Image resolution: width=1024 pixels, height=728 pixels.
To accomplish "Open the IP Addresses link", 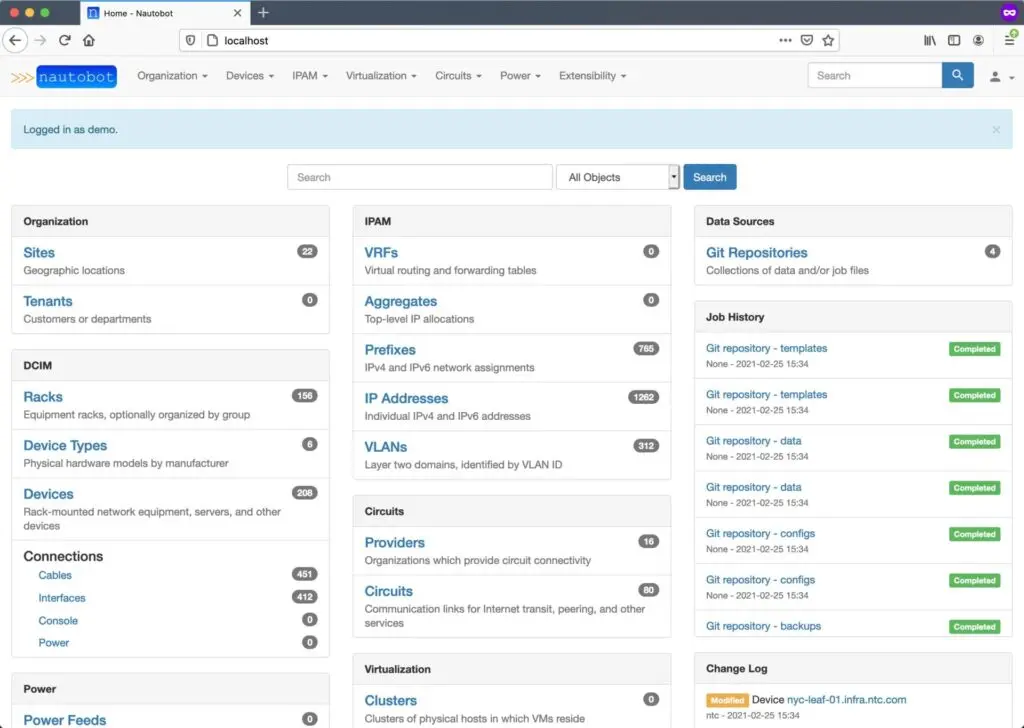I will pos(406,398).
